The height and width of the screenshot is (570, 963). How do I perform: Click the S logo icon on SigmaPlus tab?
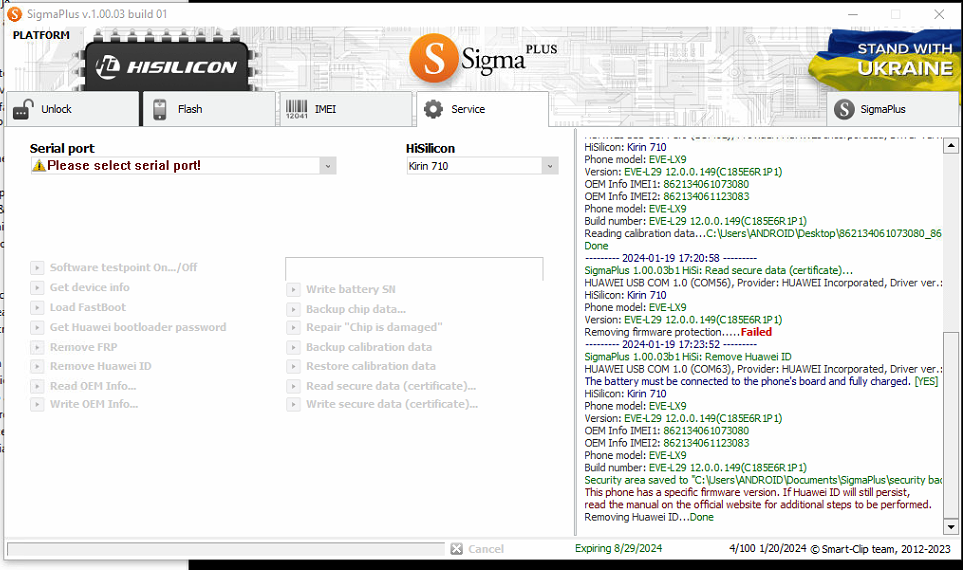coord(844,109)
